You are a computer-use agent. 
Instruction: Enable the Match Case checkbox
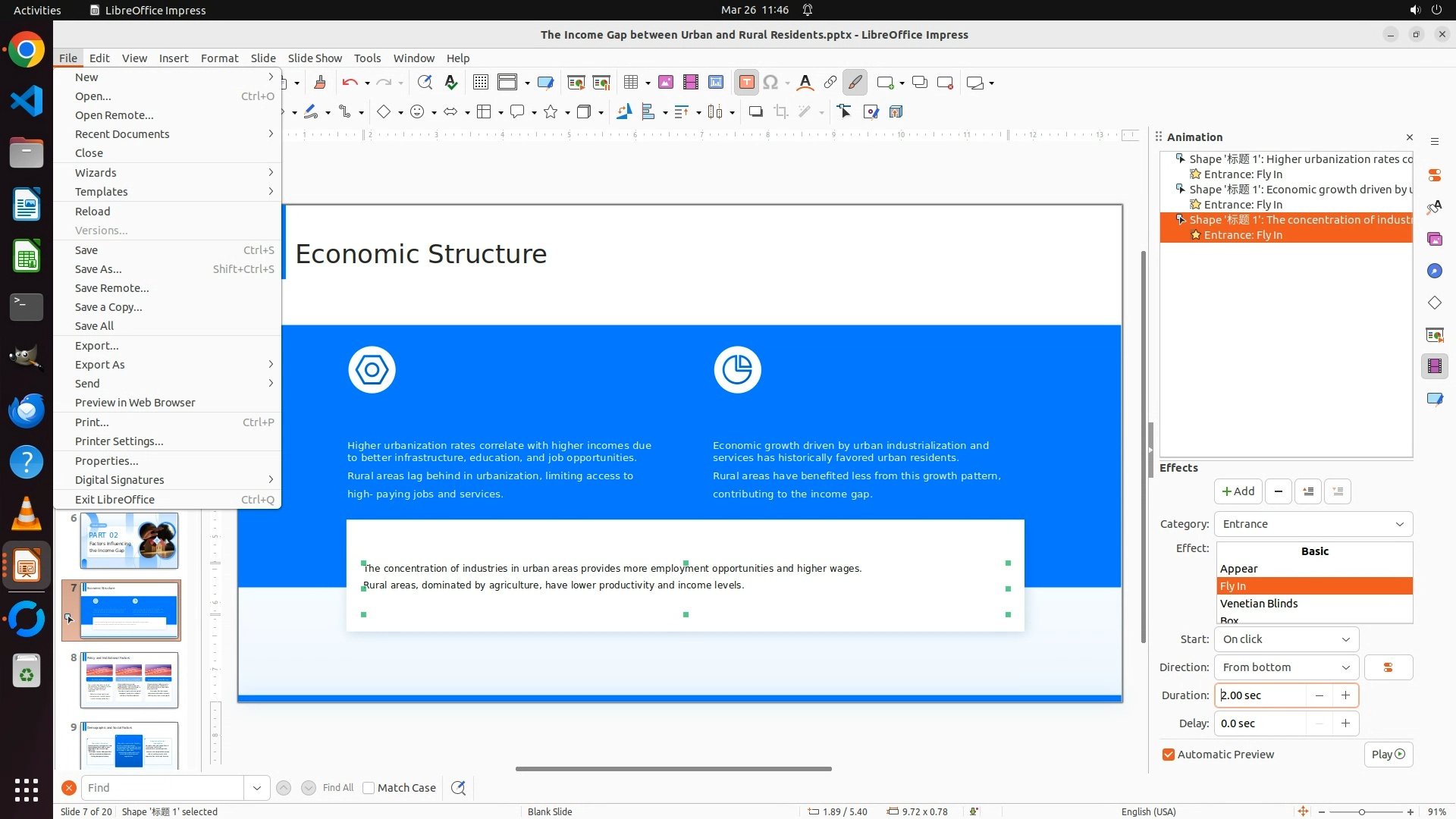click(x=369, y=788)
